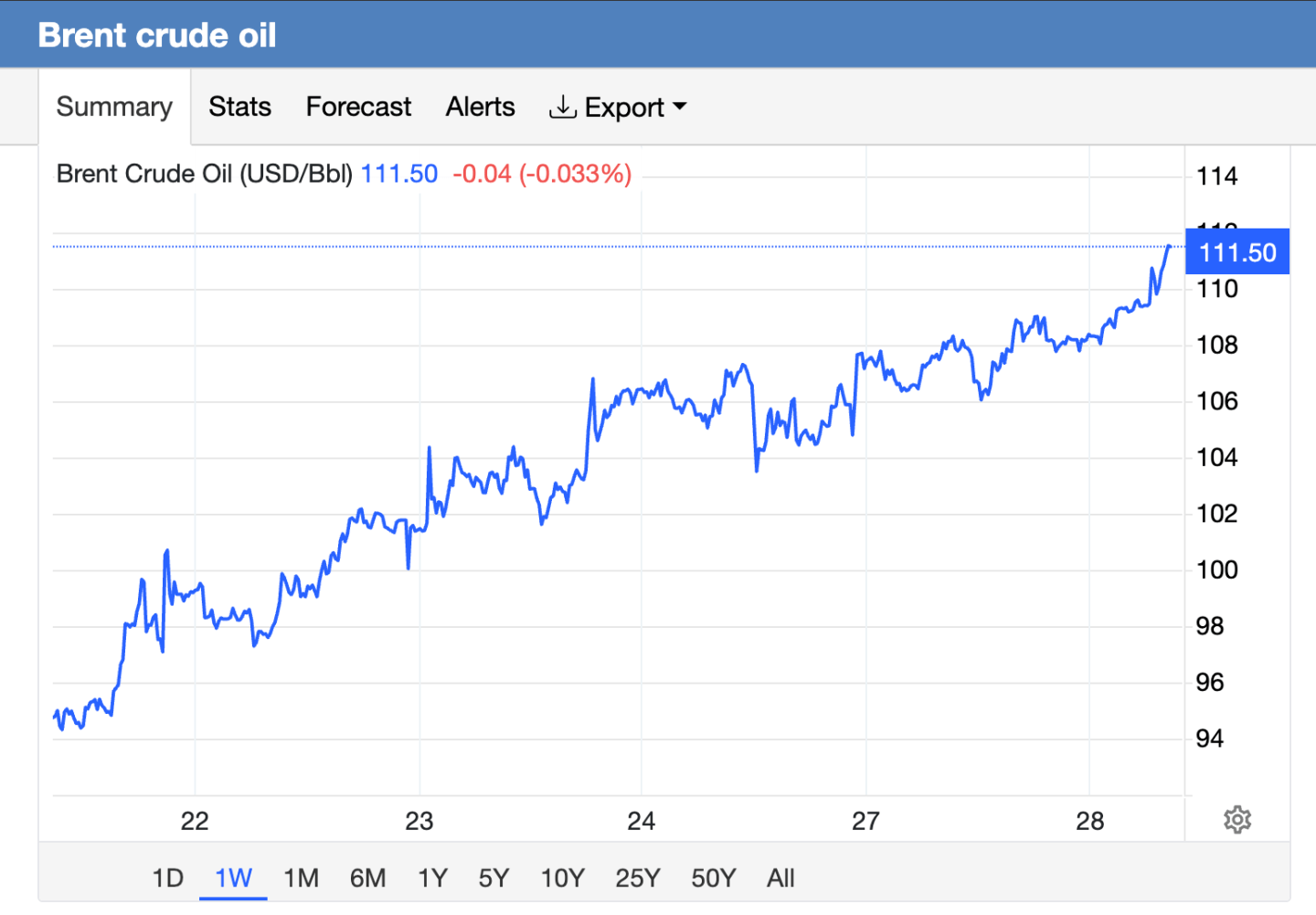Screen dimensions: 1316x915
Task: Click the 111.50 current price label
Action: tap(1236, 252)
